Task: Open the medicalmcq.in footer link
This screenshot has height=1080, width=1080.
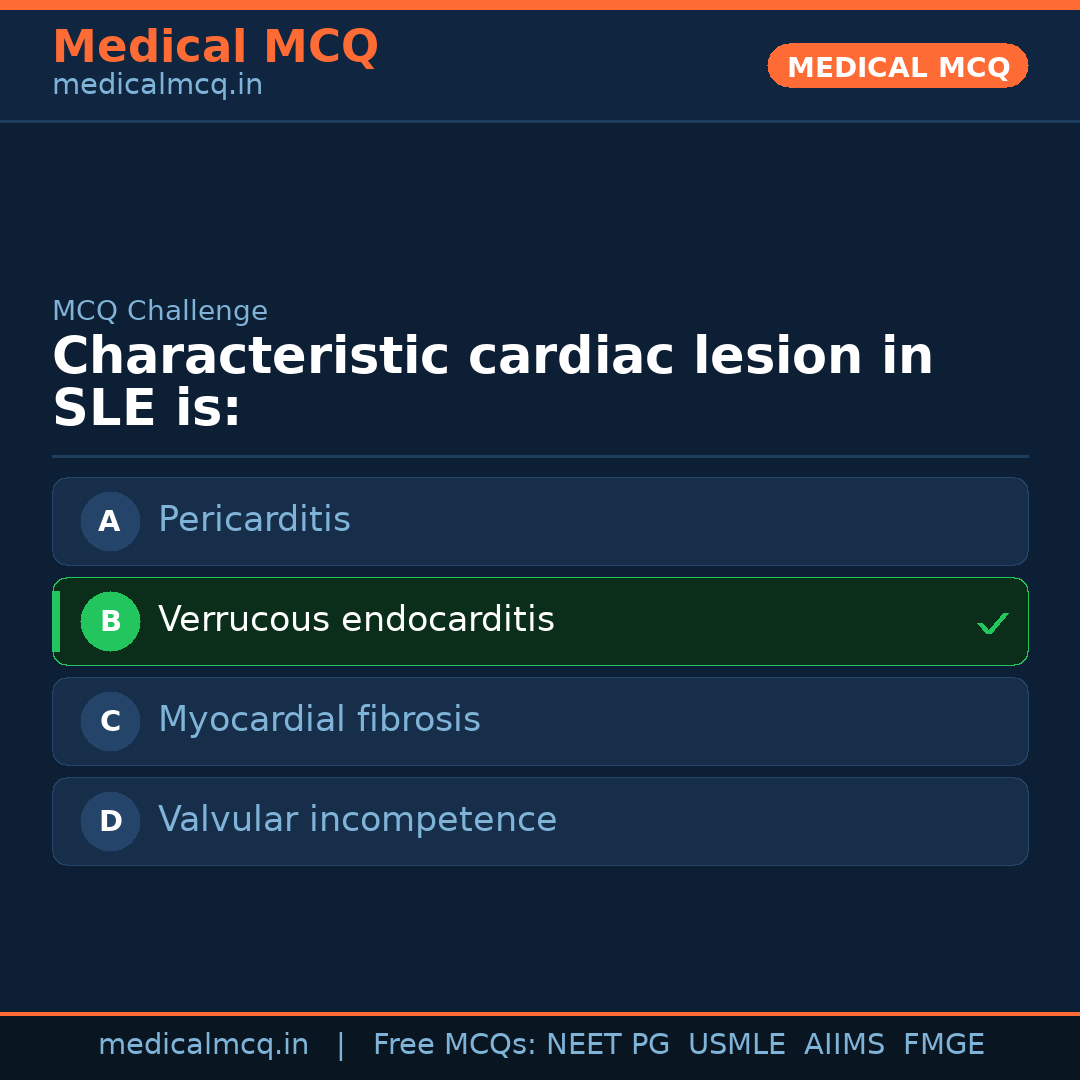Action: (x=203, y=1043)
